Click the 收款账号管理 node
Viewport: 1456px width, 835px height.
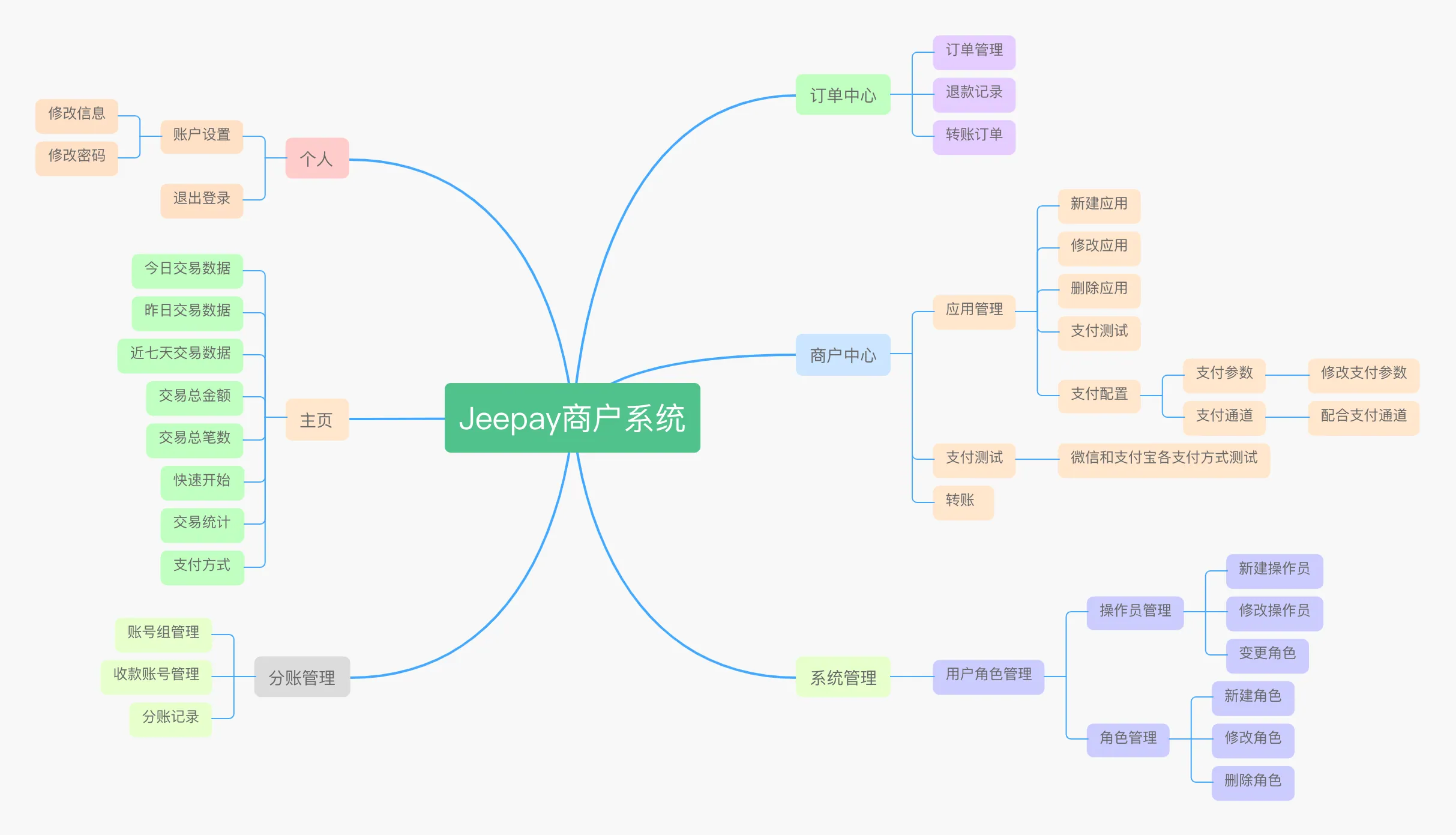156,677
